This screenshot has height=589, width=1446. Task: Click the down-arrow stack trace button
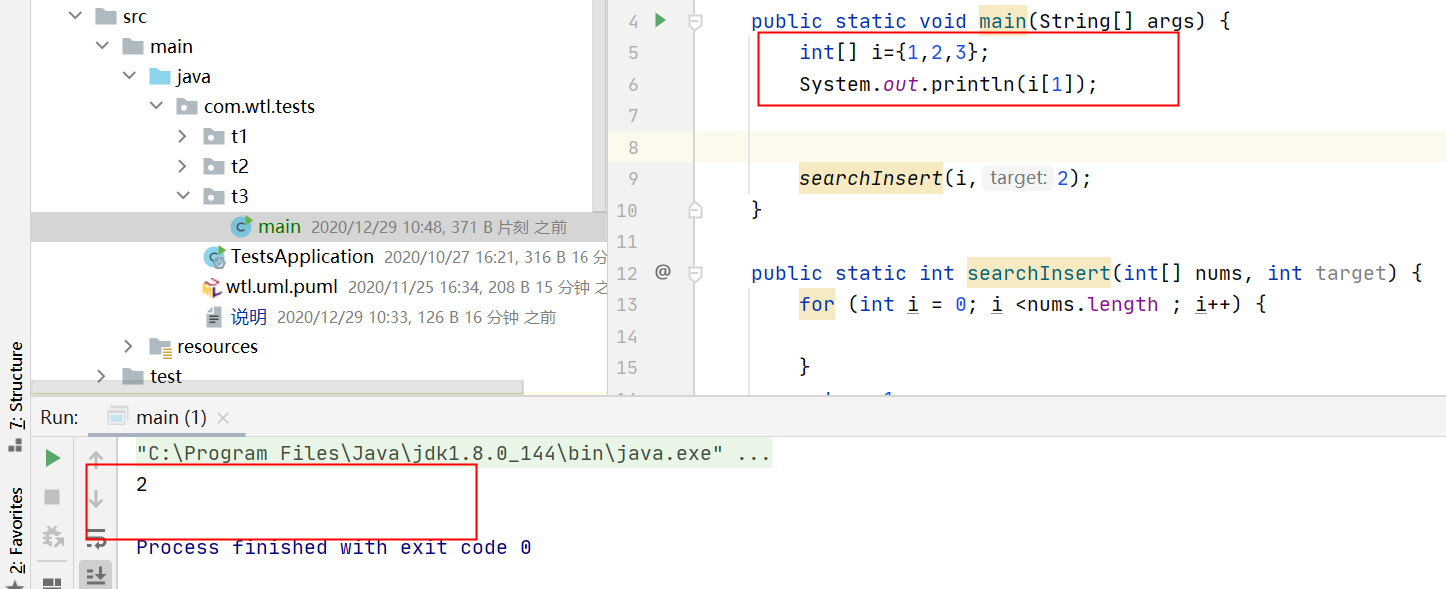tap(96, 497)
